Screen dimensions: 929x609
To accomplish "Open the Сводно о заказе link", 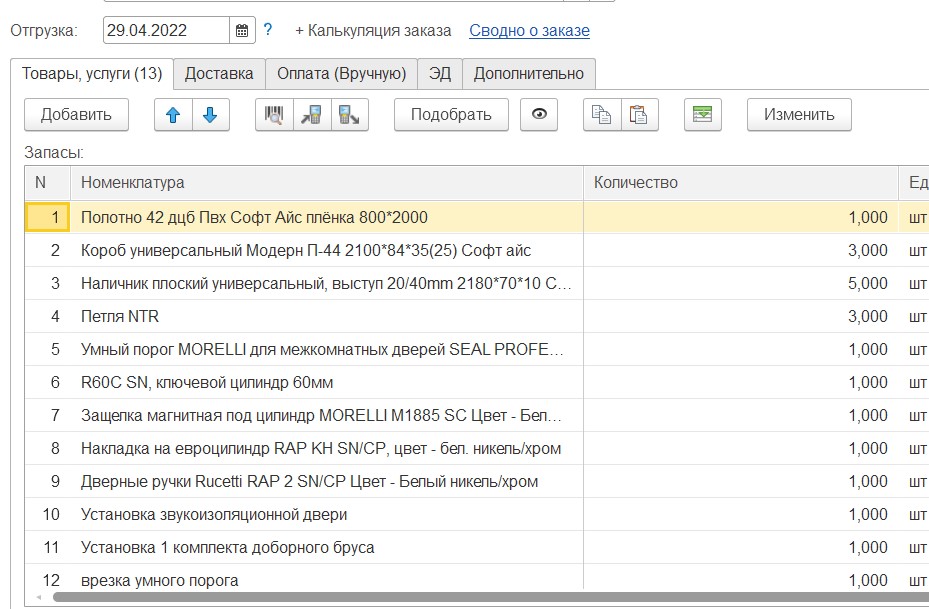I will tap(529, 31).
